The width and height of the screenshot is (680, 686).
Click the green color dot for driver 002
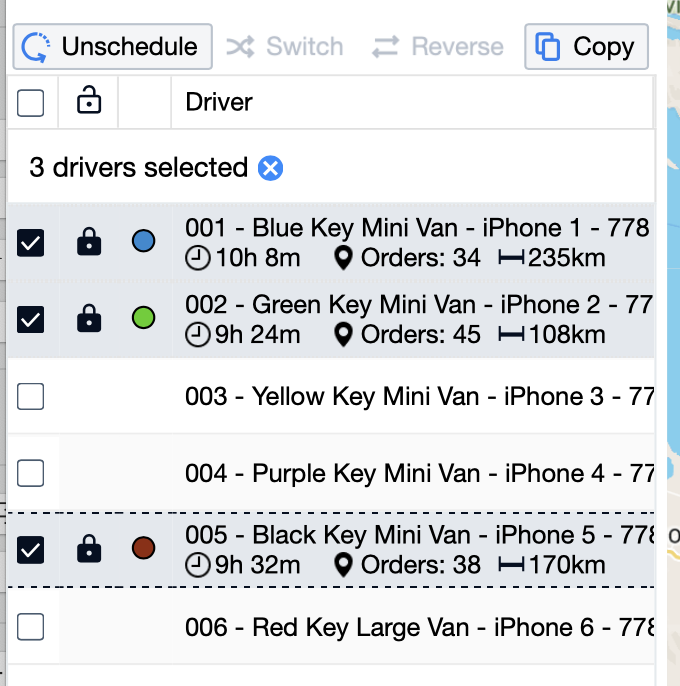click(144, 318)
